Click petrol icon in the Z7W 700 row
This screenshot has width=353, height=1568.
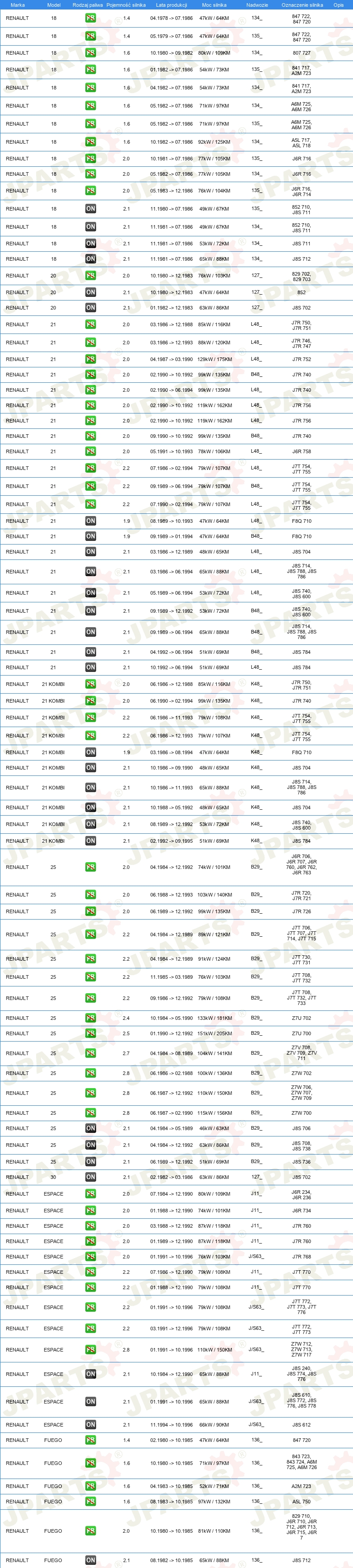click(91, 1113)
